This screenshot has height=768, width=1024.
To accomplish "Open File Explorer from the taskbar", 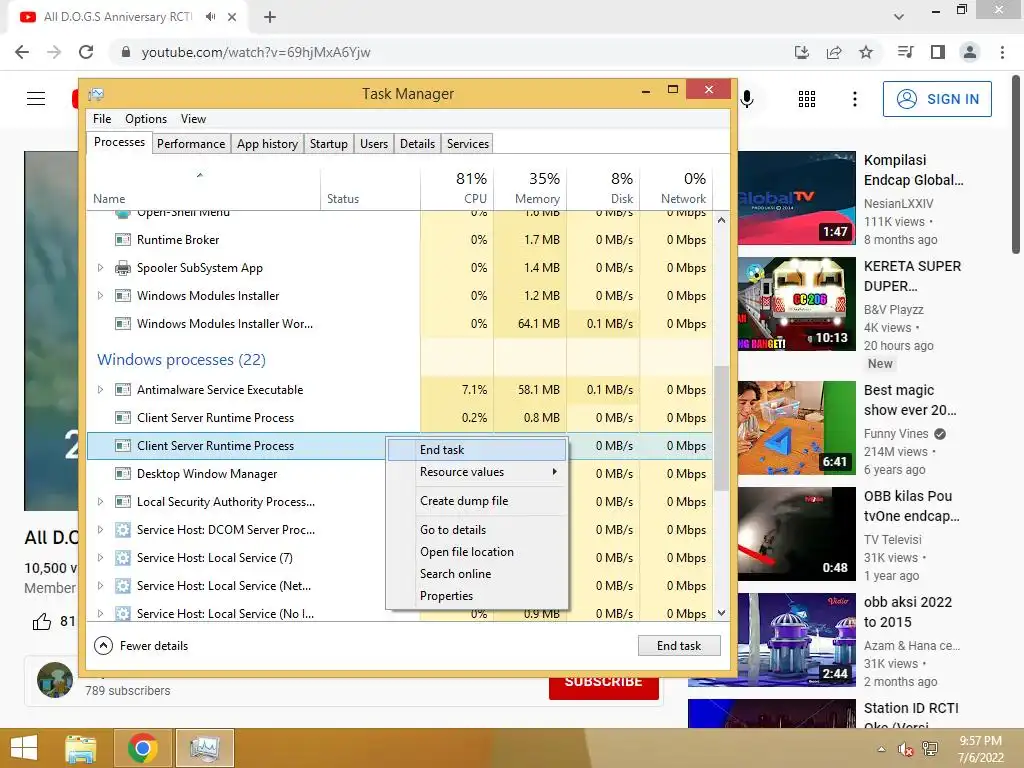I will 81,748.
